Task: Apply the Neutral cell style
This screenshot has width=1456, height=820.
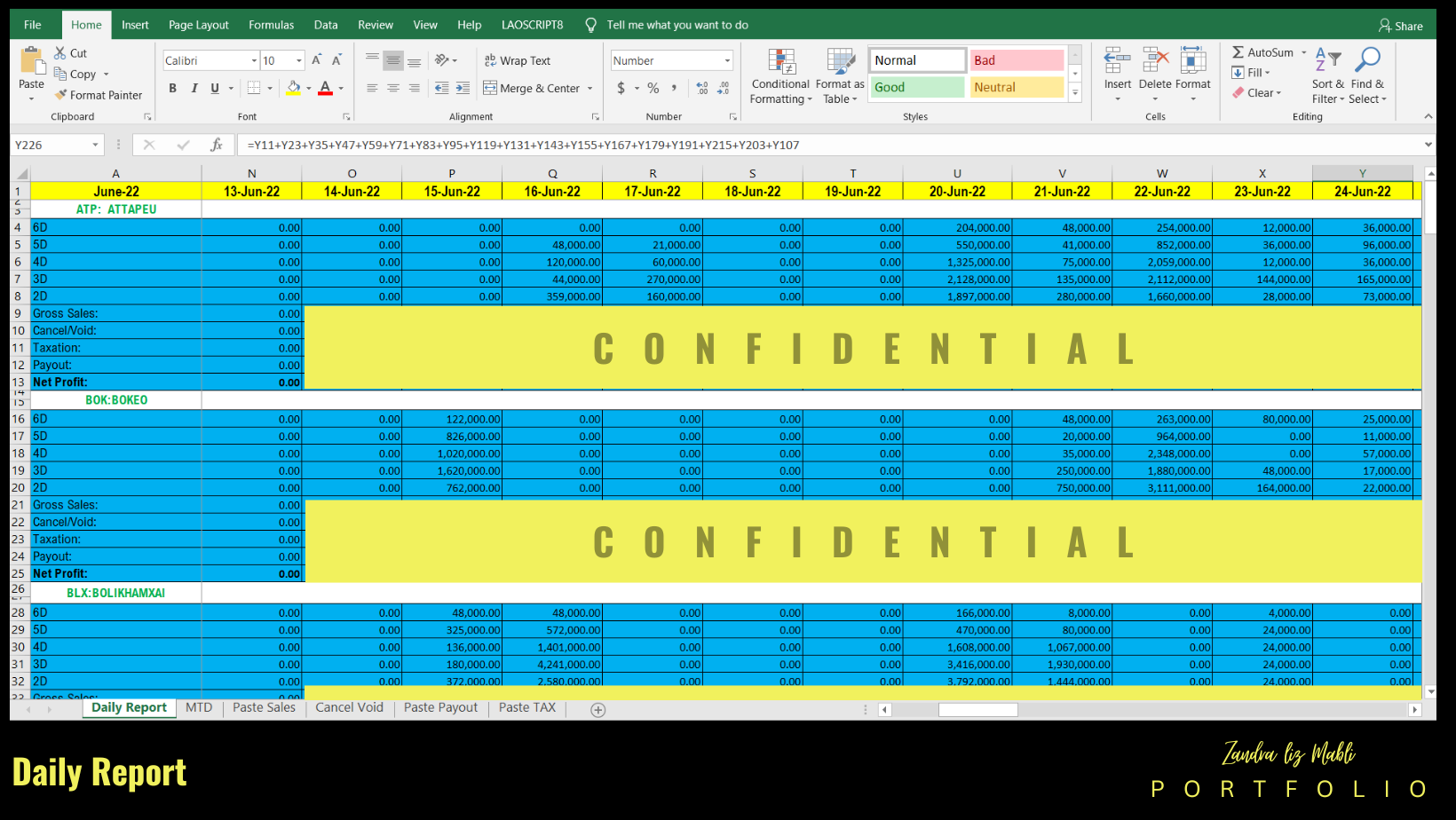Action: pos(1017,87)
